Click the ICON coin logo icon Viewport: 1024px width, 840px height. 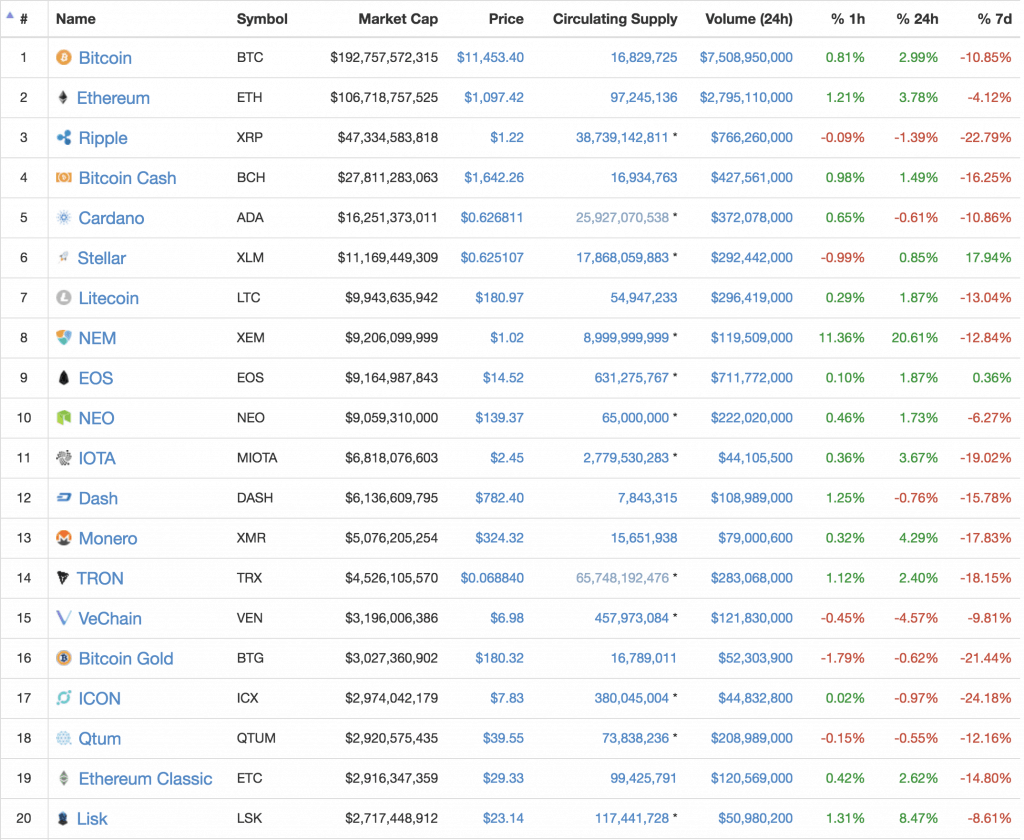click(x=64, y=698)
